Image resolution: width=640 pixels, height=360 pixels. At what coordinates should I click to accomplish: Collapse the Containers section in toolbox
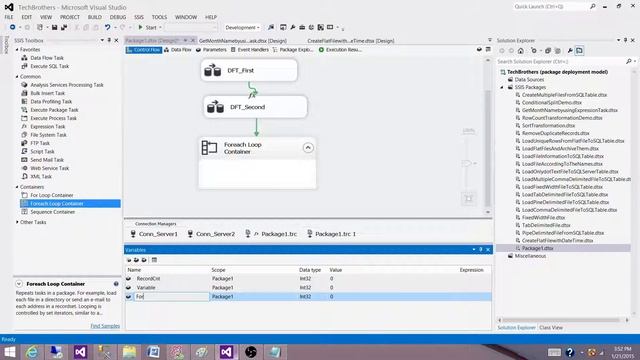[x=17, y=187]
